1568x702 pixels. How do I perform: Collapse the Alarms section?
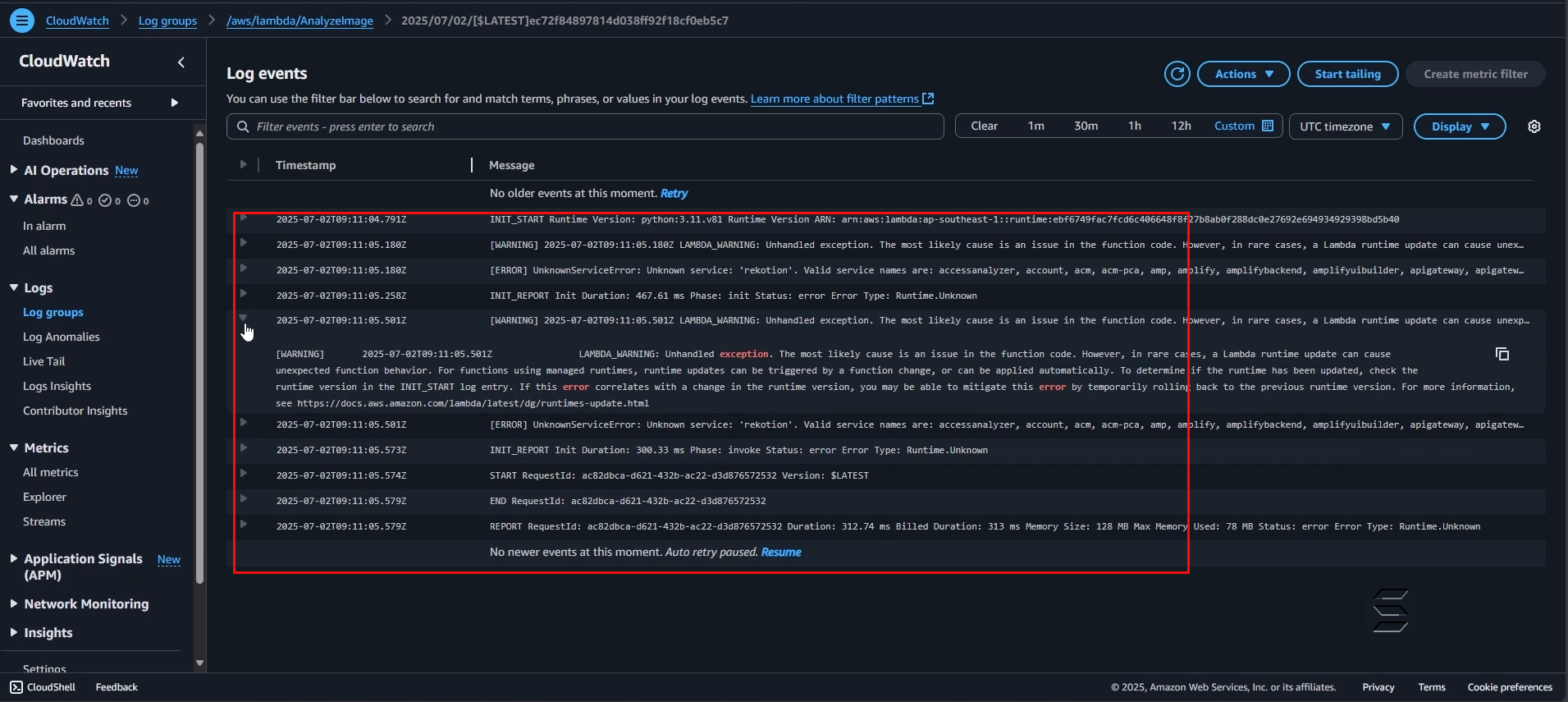[x=14, y=199]
